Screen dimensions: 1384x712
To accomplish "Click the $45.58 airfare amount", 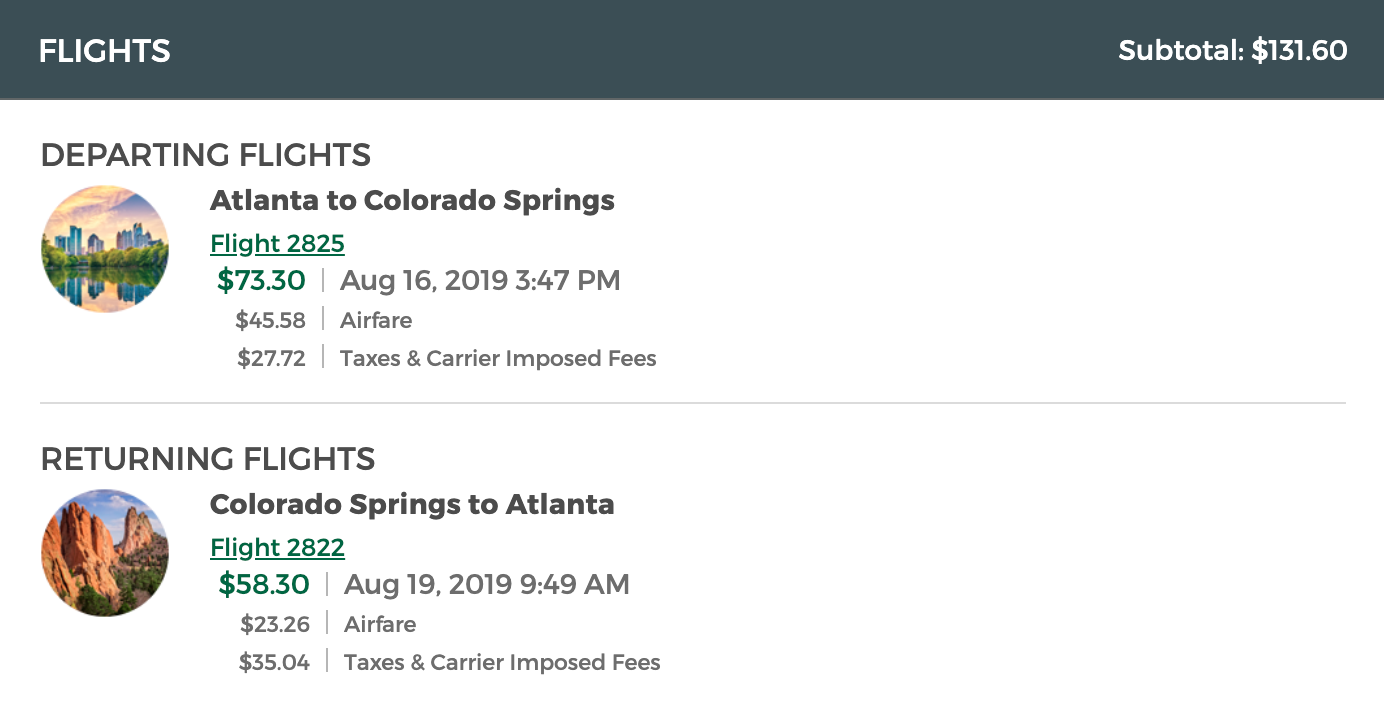I will [270, 321].
